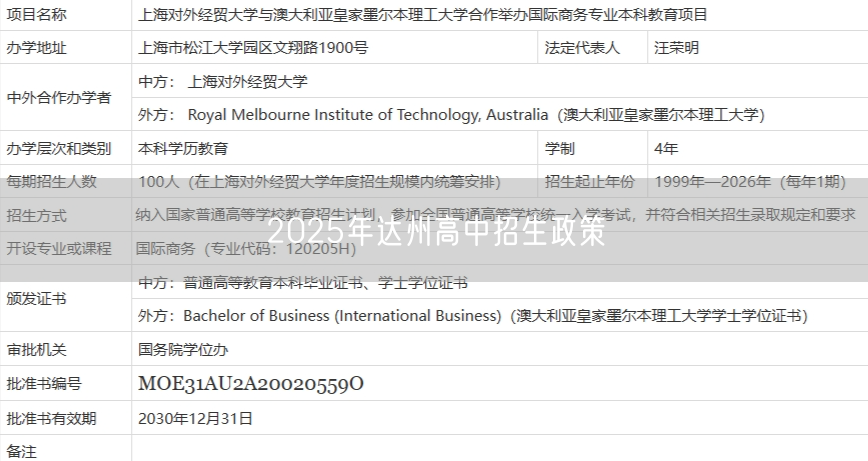The image size is (868, 461).
Task: Click the 备注 row header
Action: click(22, 451)
